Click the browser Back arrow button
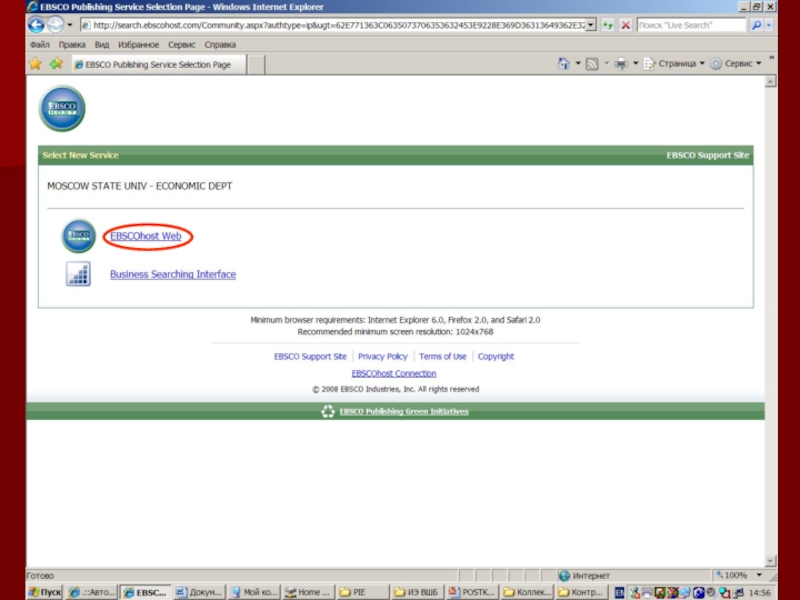 click(36, 24)
